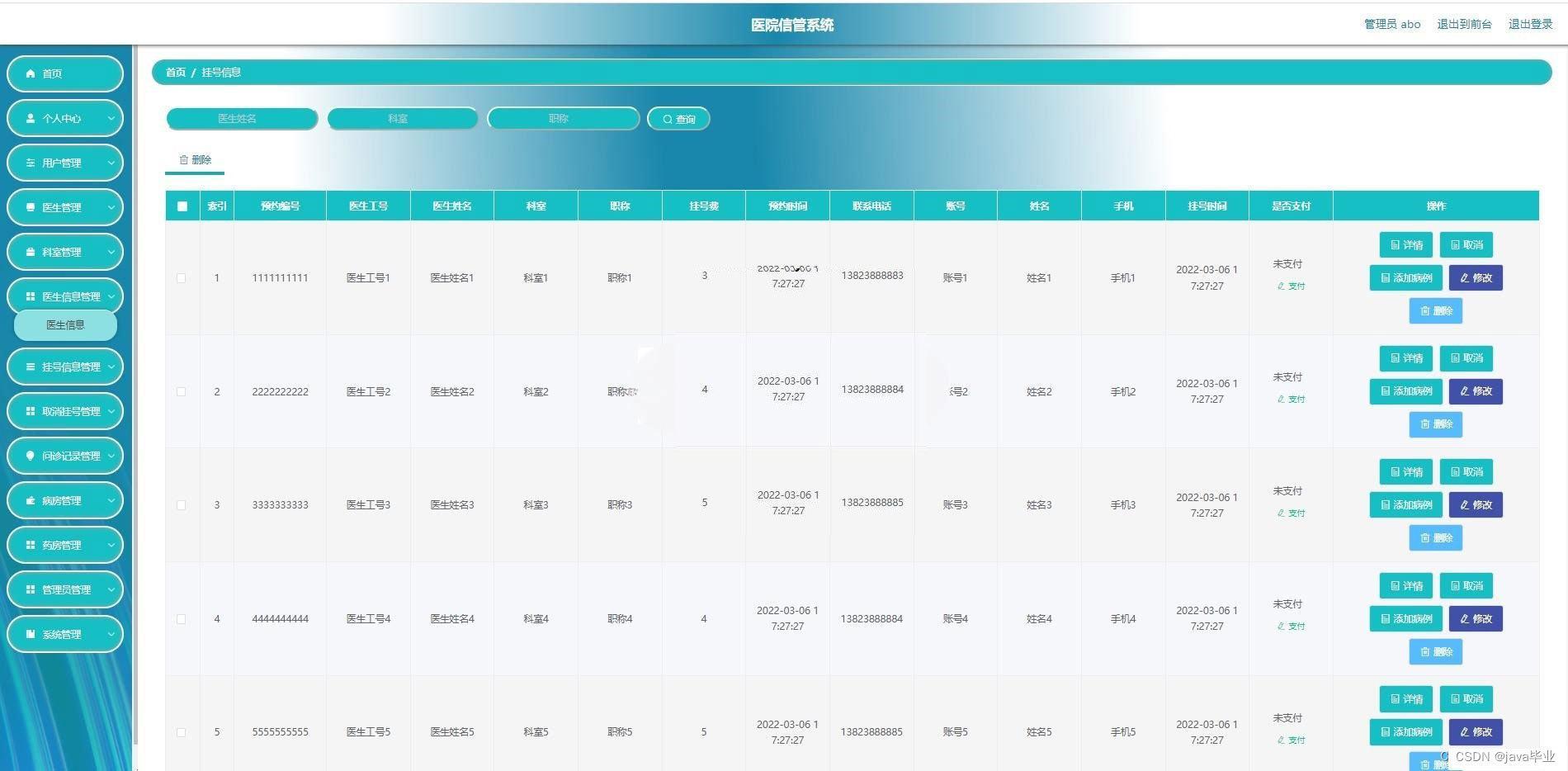This screenshot has height=771, width=1568.
Task: Click the icon beside 用户管理
Action: pos(31,163)
